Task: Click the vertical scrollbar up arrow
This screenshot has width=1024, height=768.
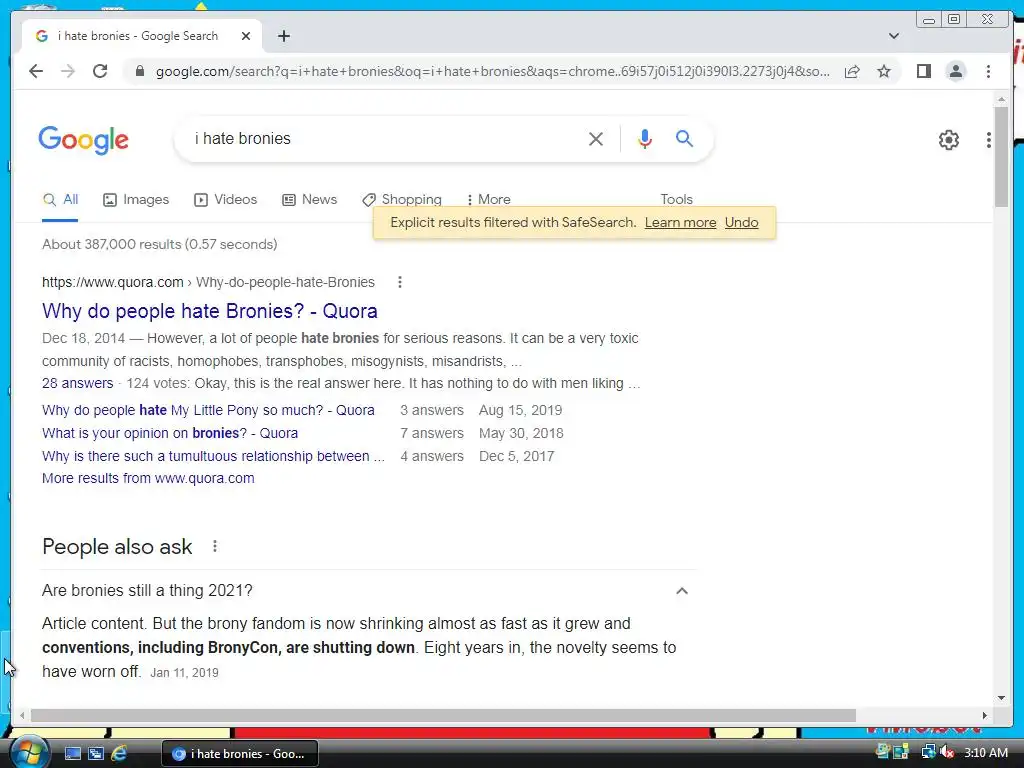Action: click(1001, 99)
